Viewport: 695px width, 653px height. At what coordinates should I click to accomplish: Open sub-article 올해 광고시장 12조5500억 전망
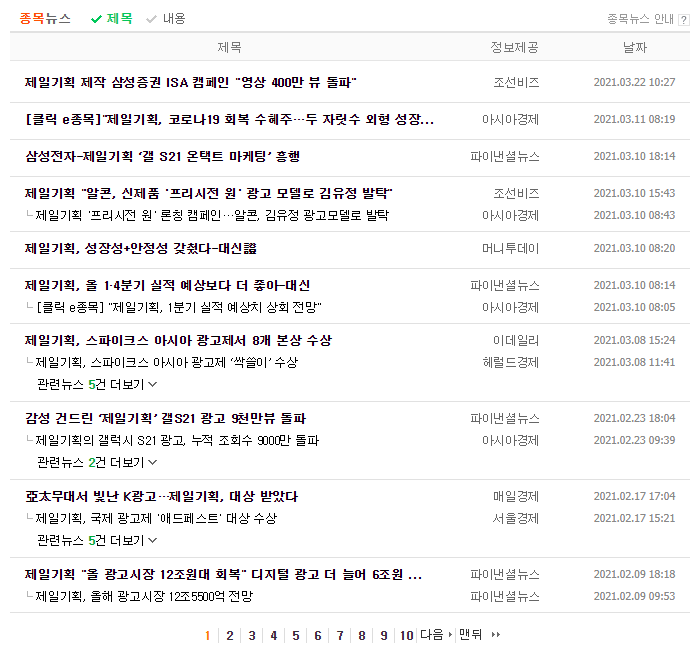click(144, 596)
